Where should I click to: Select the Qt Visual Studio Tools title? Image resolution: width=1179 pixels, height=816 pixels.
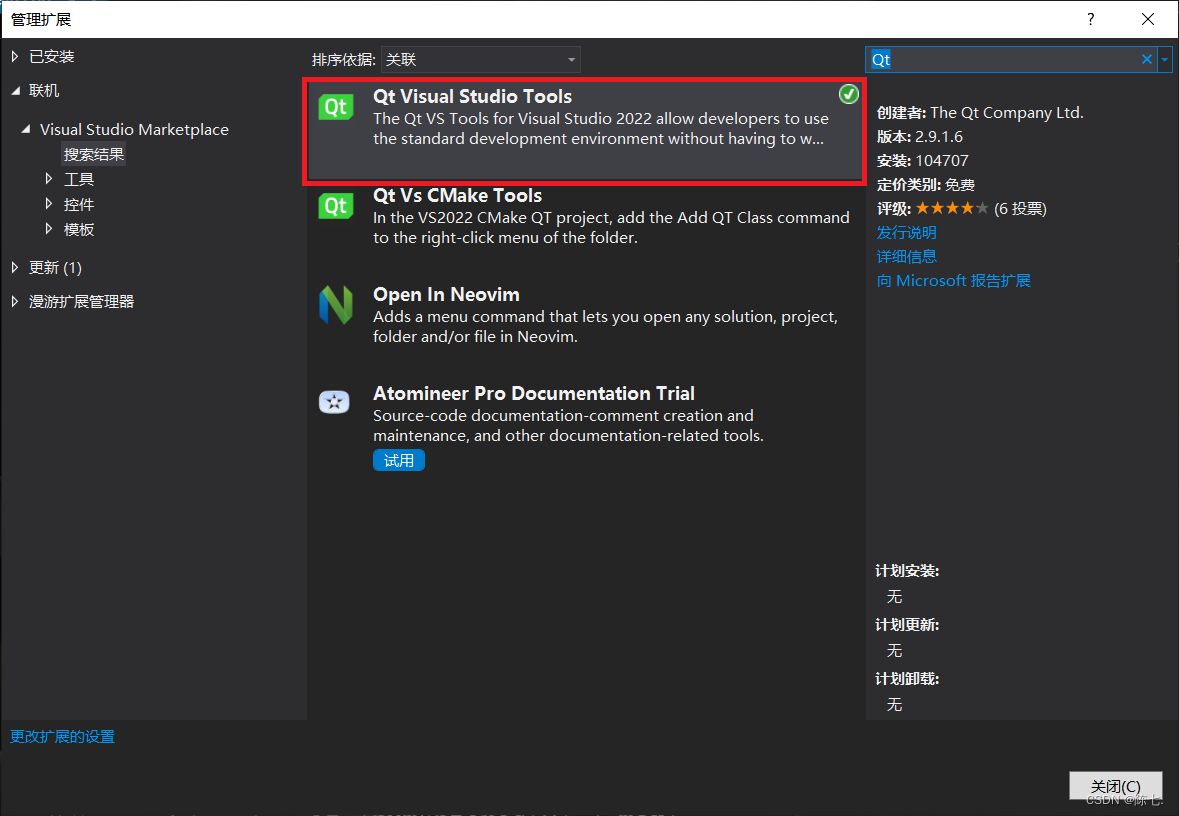[472, 96]
